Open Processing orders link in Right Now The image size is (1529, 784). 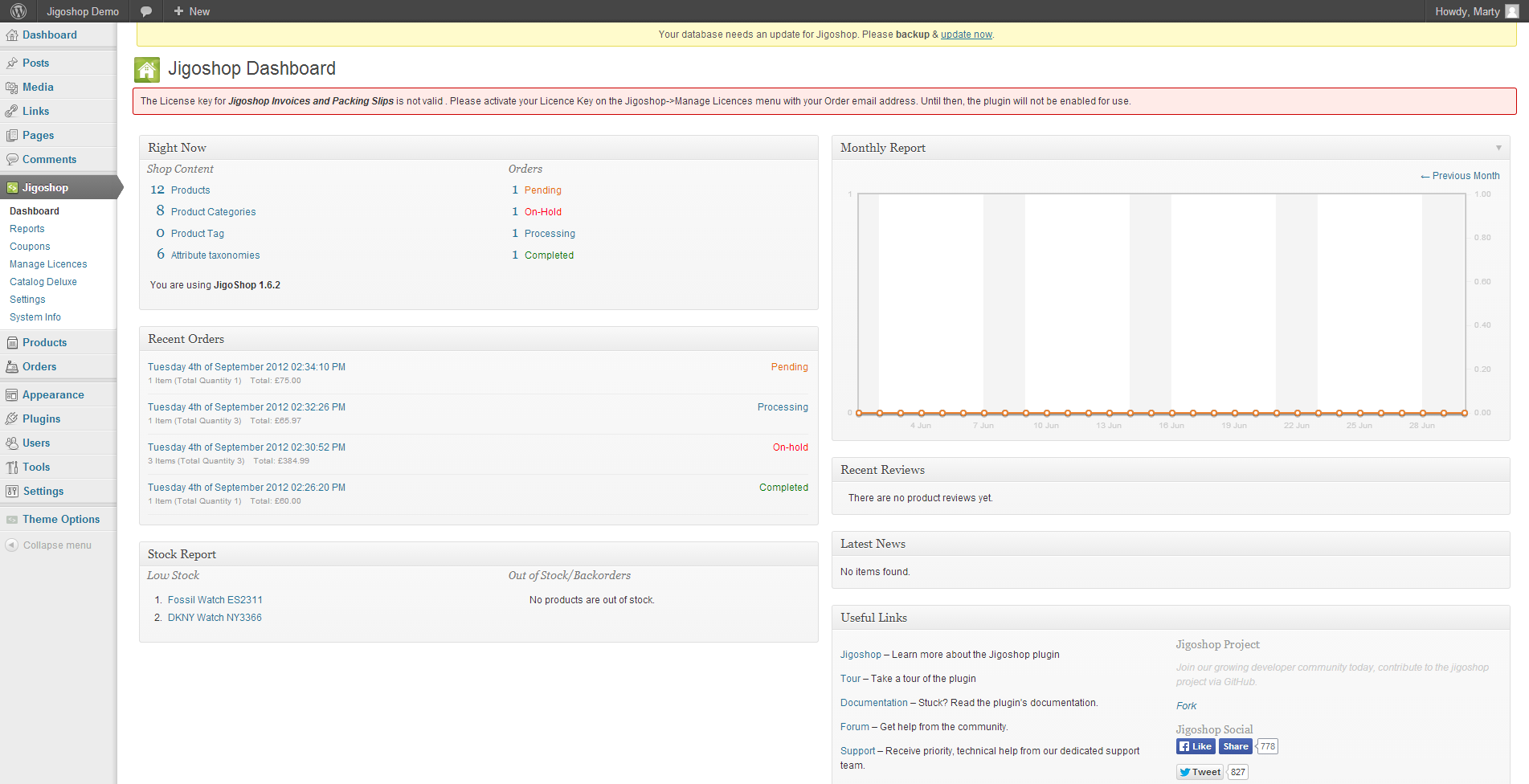click(x=550, y=234)
